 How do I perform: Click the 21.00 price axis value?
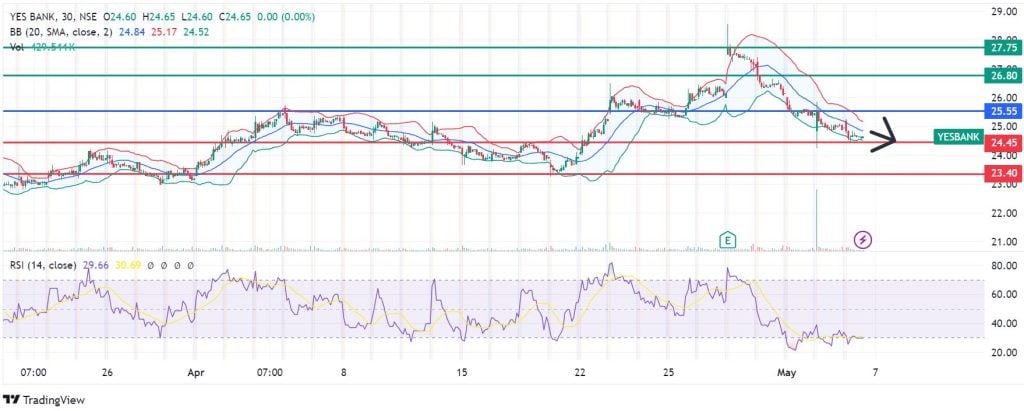coord(1002,242)
